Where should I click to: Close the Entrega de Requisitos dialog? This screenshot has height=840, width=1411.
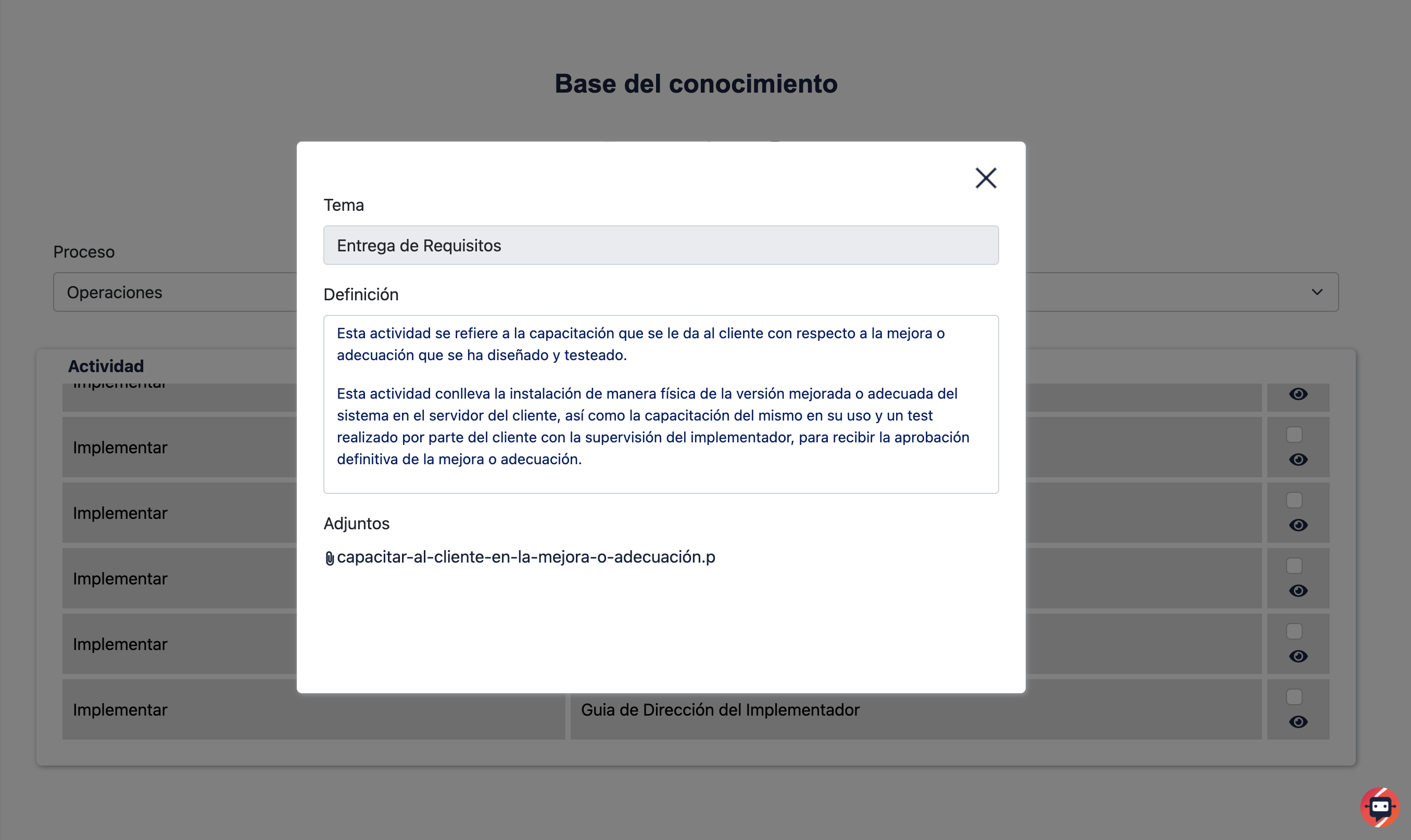(985, 178)
